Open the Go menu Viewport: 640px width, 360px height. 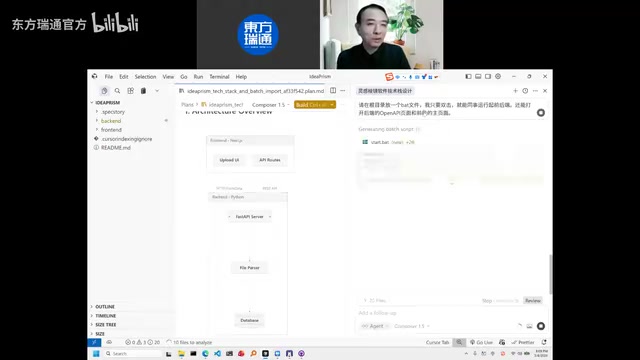[184, 77]
